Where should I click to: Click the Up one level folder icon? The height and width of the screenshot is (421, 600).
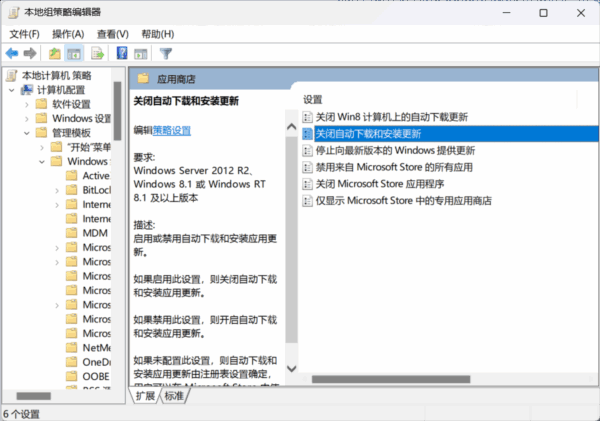click(x=54, y=53)
